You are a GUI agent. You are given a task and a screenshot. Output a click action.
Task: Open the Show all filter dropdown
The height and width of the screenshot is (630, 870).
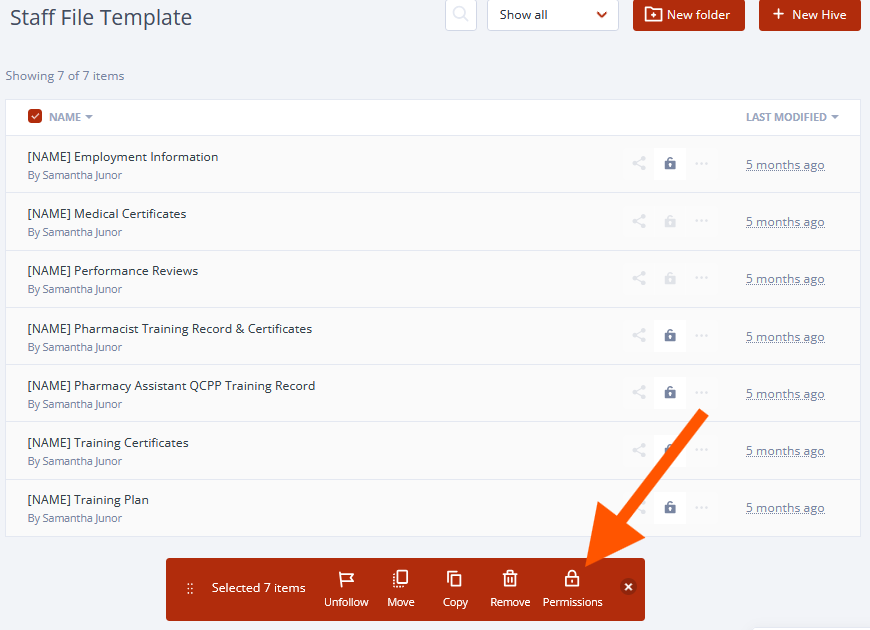pos(553,14)
